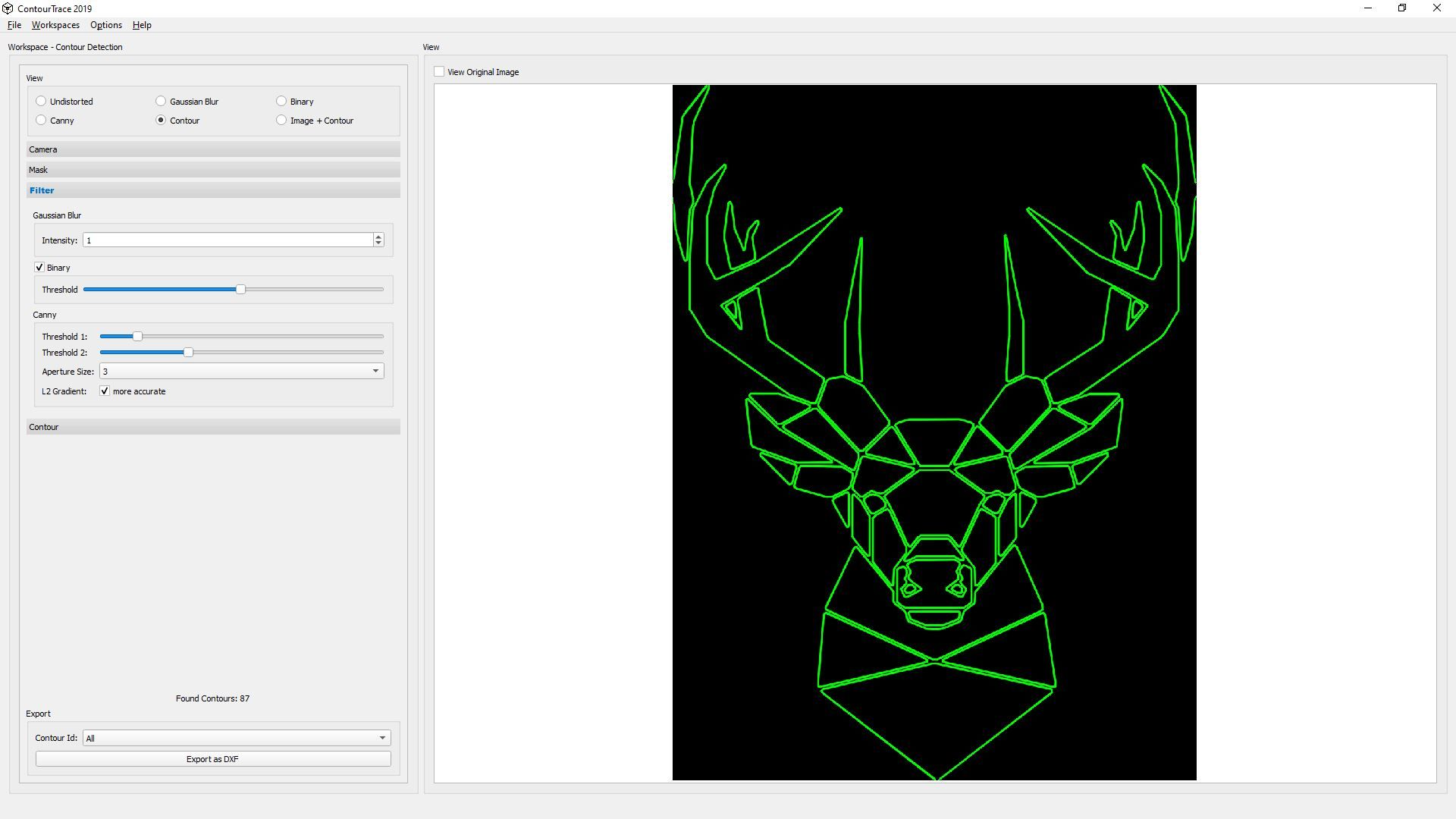Expand the Camera section

click(213, 149)
